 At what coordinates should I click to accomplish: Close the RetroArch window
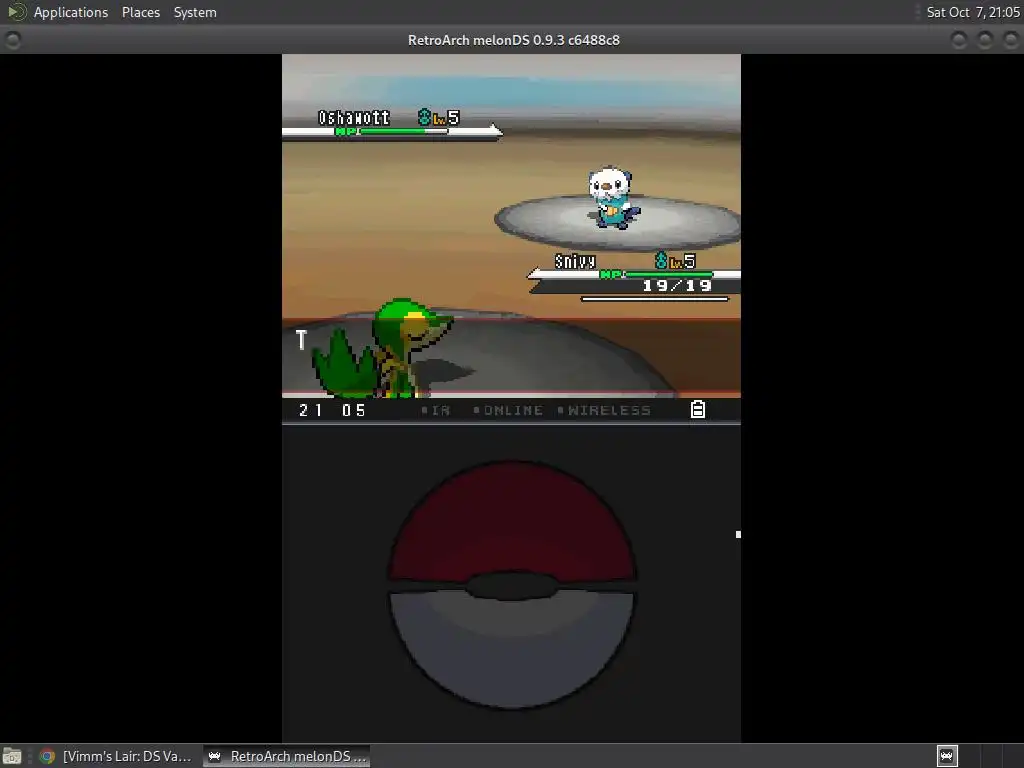[1010, 40]
